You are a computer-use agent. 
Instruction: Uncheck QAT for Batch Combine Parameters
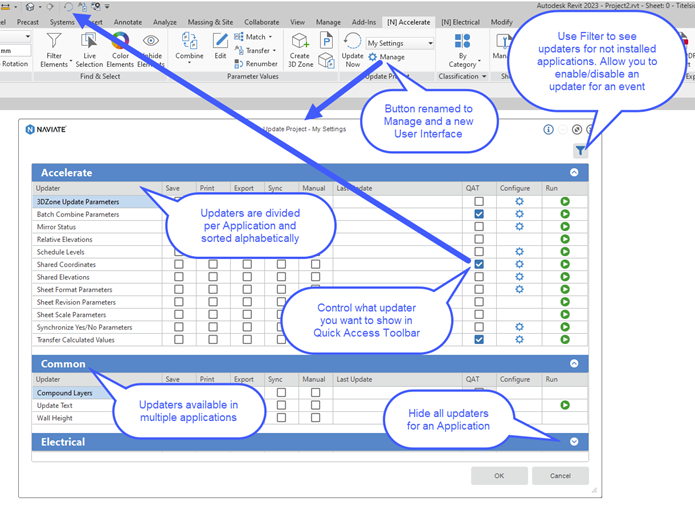pos(479,214)
